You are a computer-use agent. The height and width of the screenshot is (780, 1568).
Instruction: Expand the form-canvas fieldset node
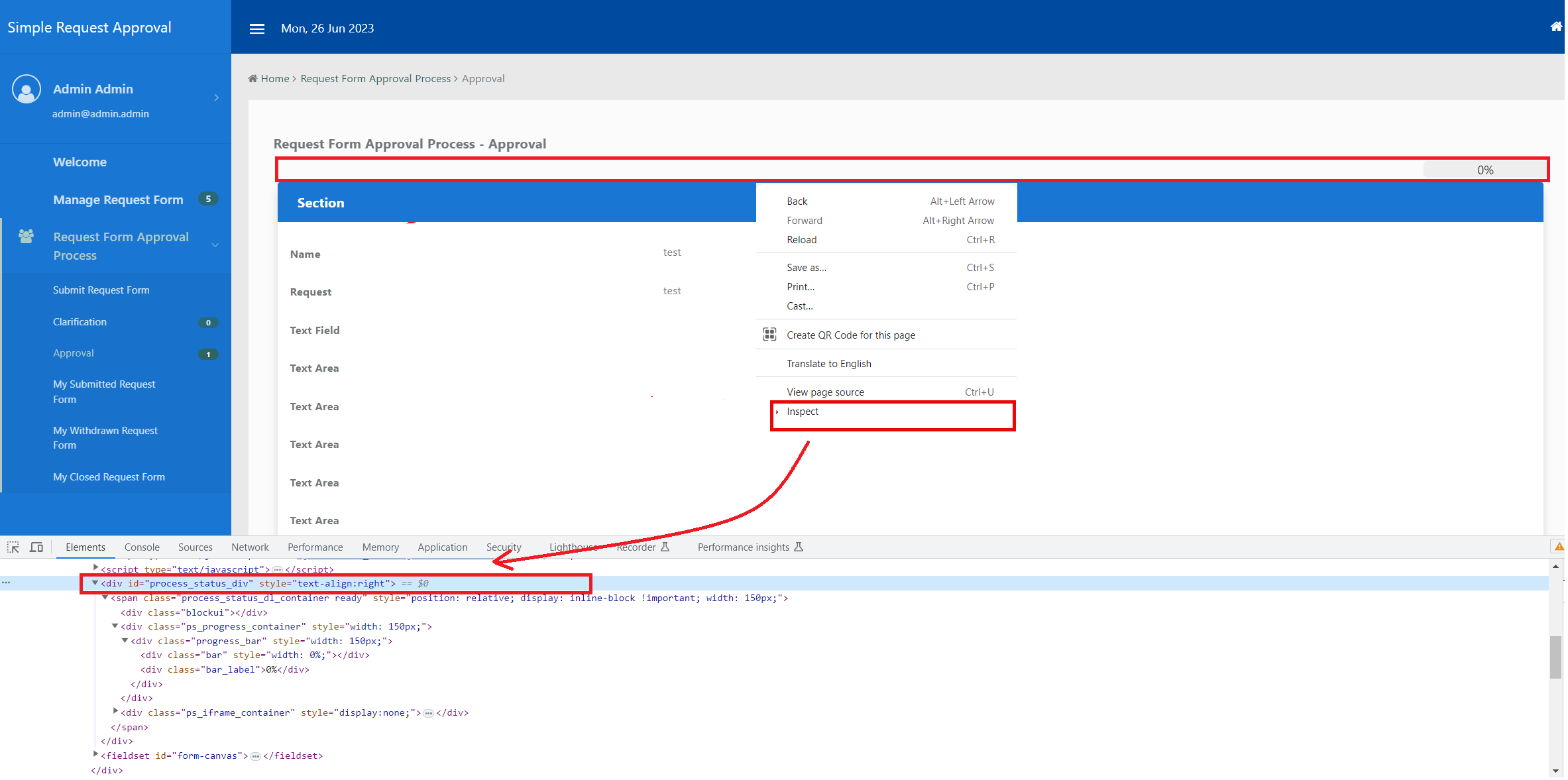click(95, 755)
